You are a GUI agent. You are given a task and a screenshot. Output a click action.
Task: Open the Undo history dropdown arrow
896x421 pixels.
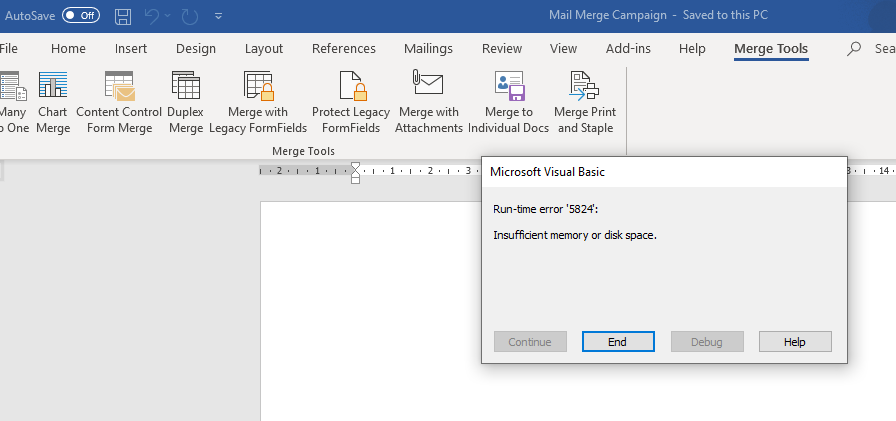click(x=167, y=16)
